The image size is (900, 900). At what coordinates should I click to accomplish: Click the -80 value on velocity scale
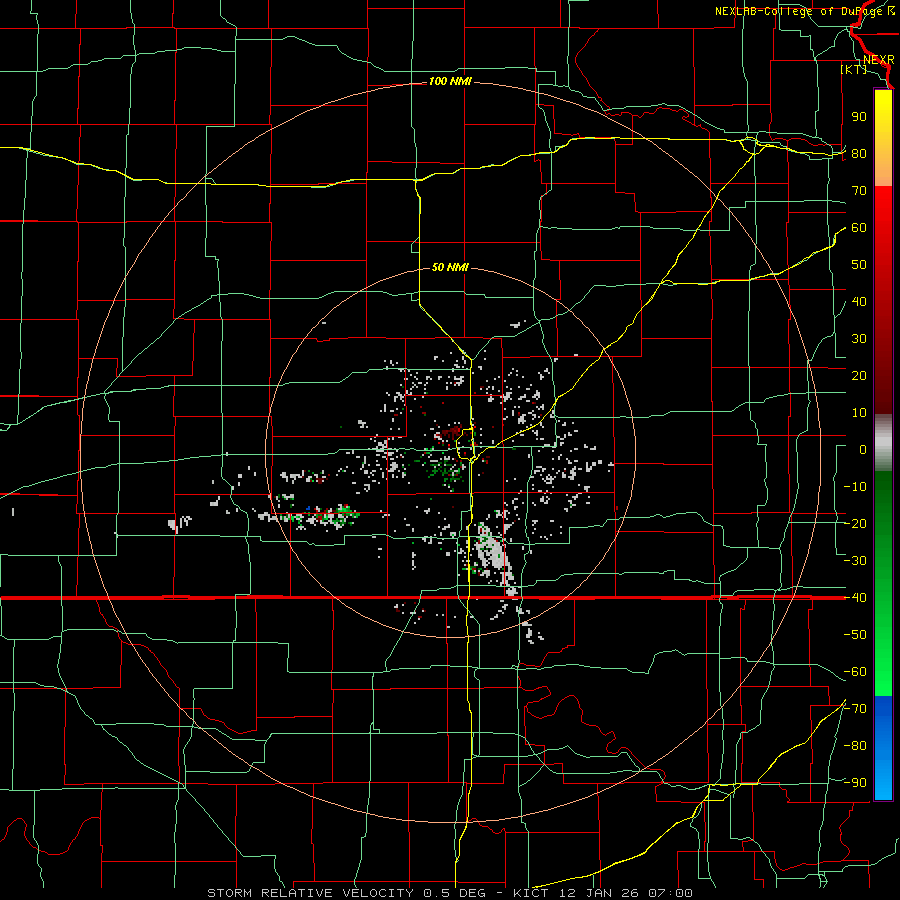855,746
